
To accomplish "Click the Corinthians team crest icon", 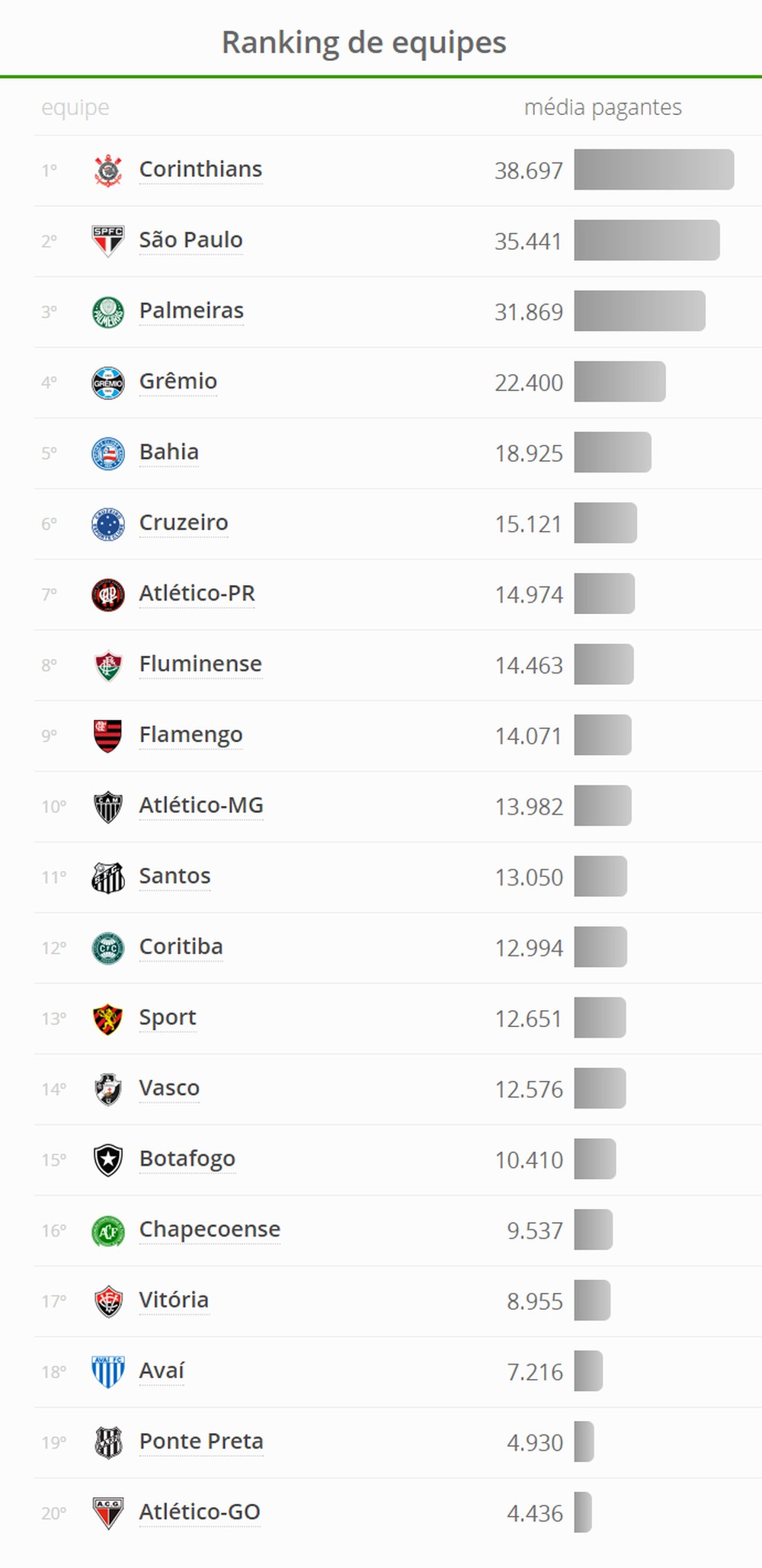I will pos(108,170).
